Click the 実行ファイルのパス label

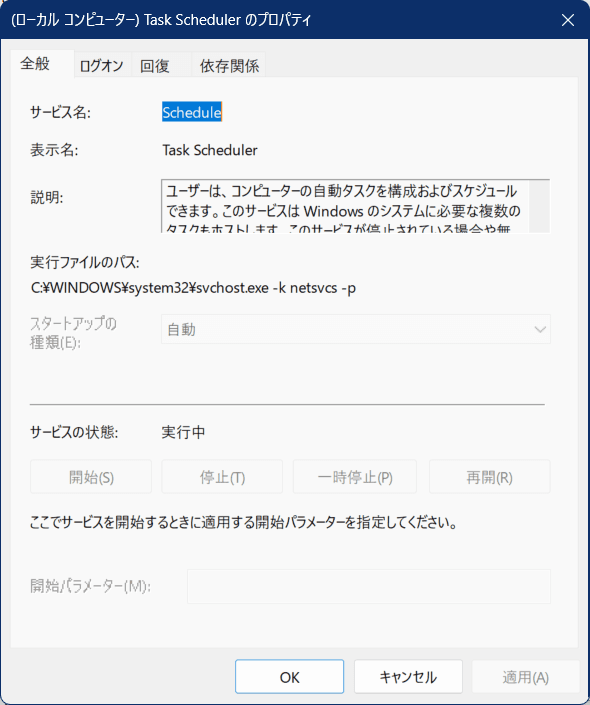click(x=85, y=262)
